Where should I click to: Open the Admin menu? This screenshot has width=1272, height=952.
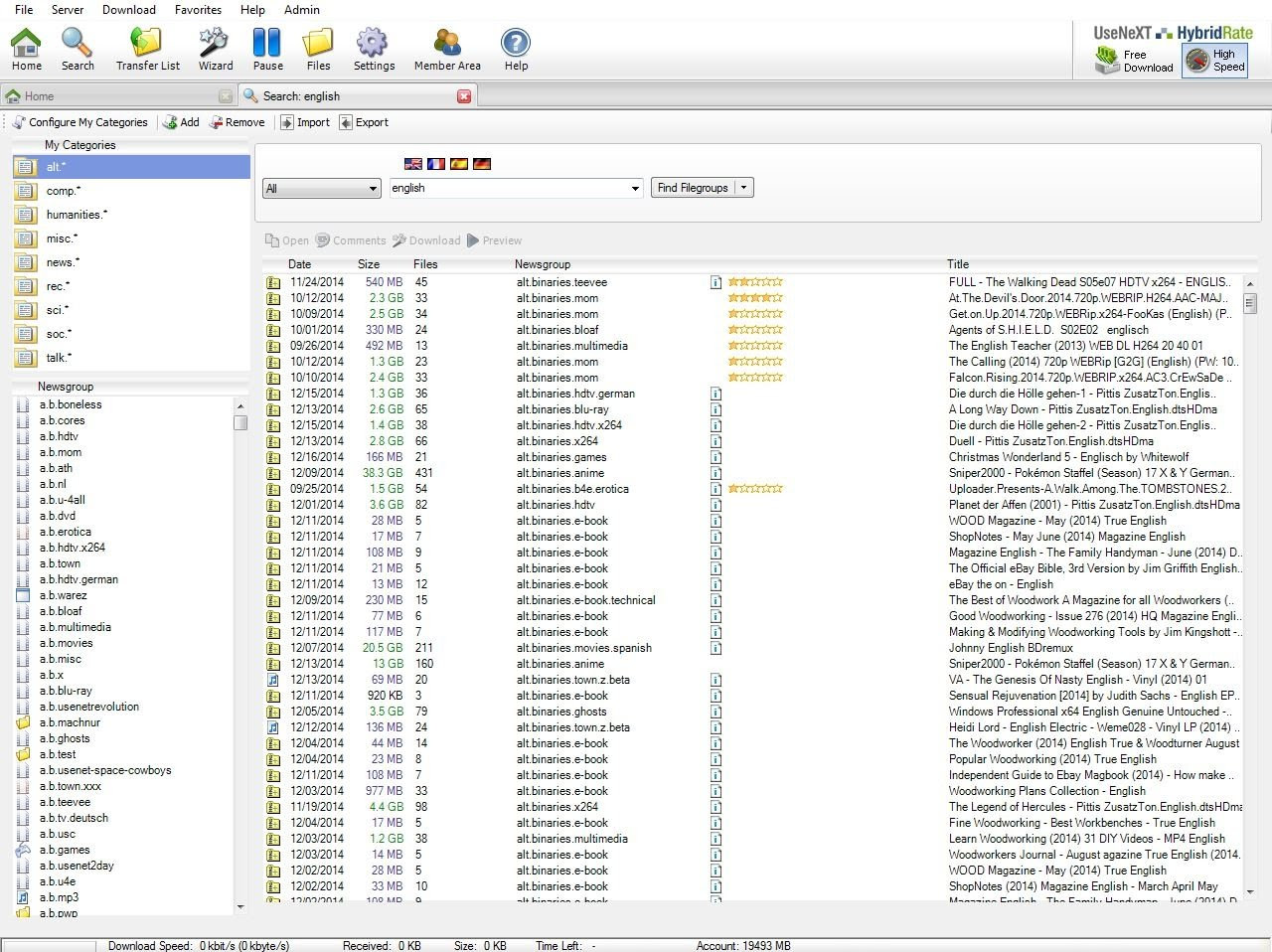(302, 10)
